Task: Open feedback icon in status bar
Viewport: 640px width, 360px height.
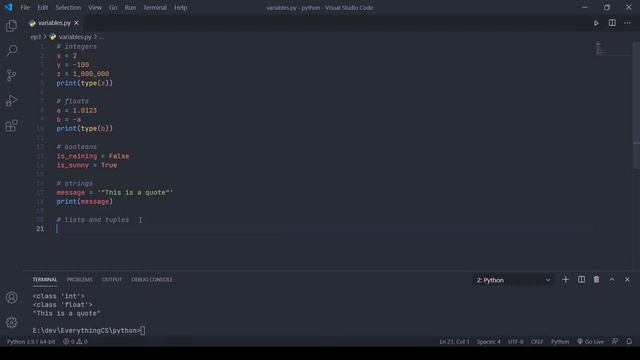Action: pos(615,341)
